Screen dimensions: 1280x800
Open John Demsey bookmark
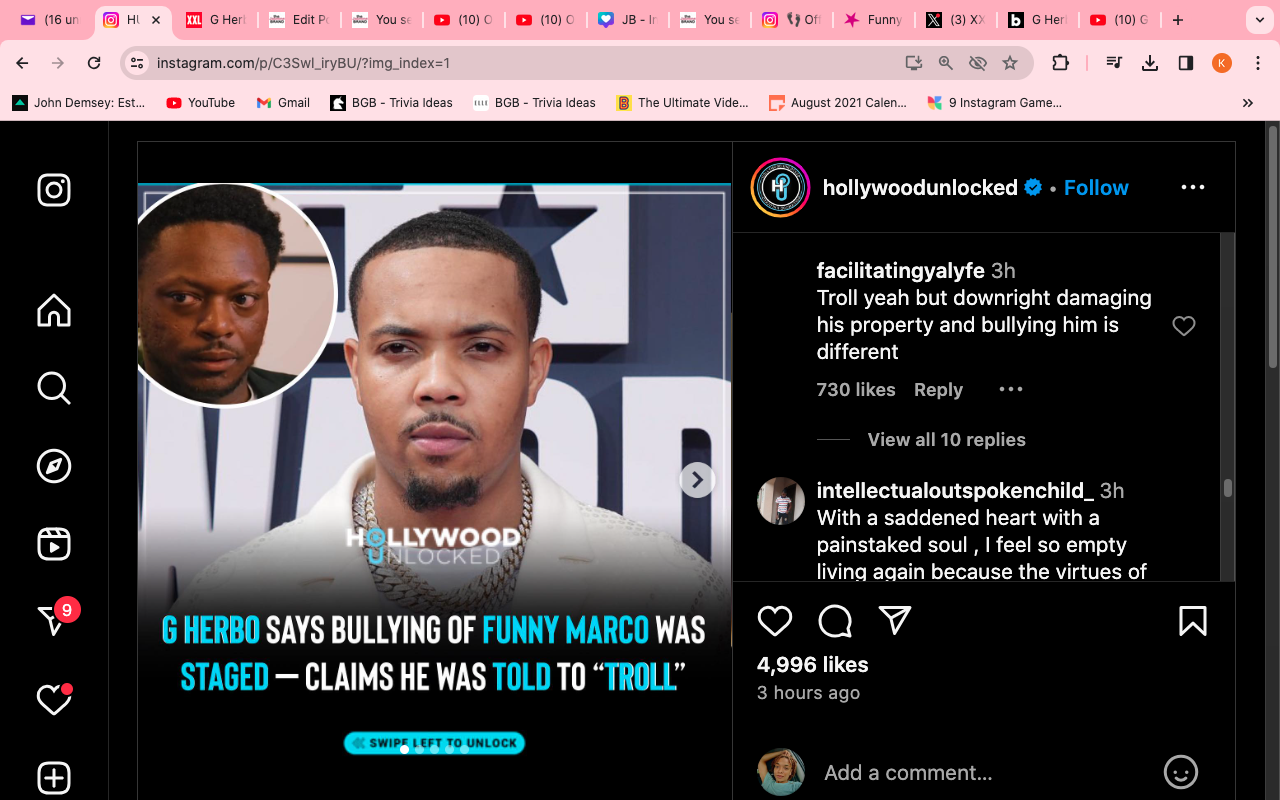point(78,103)
